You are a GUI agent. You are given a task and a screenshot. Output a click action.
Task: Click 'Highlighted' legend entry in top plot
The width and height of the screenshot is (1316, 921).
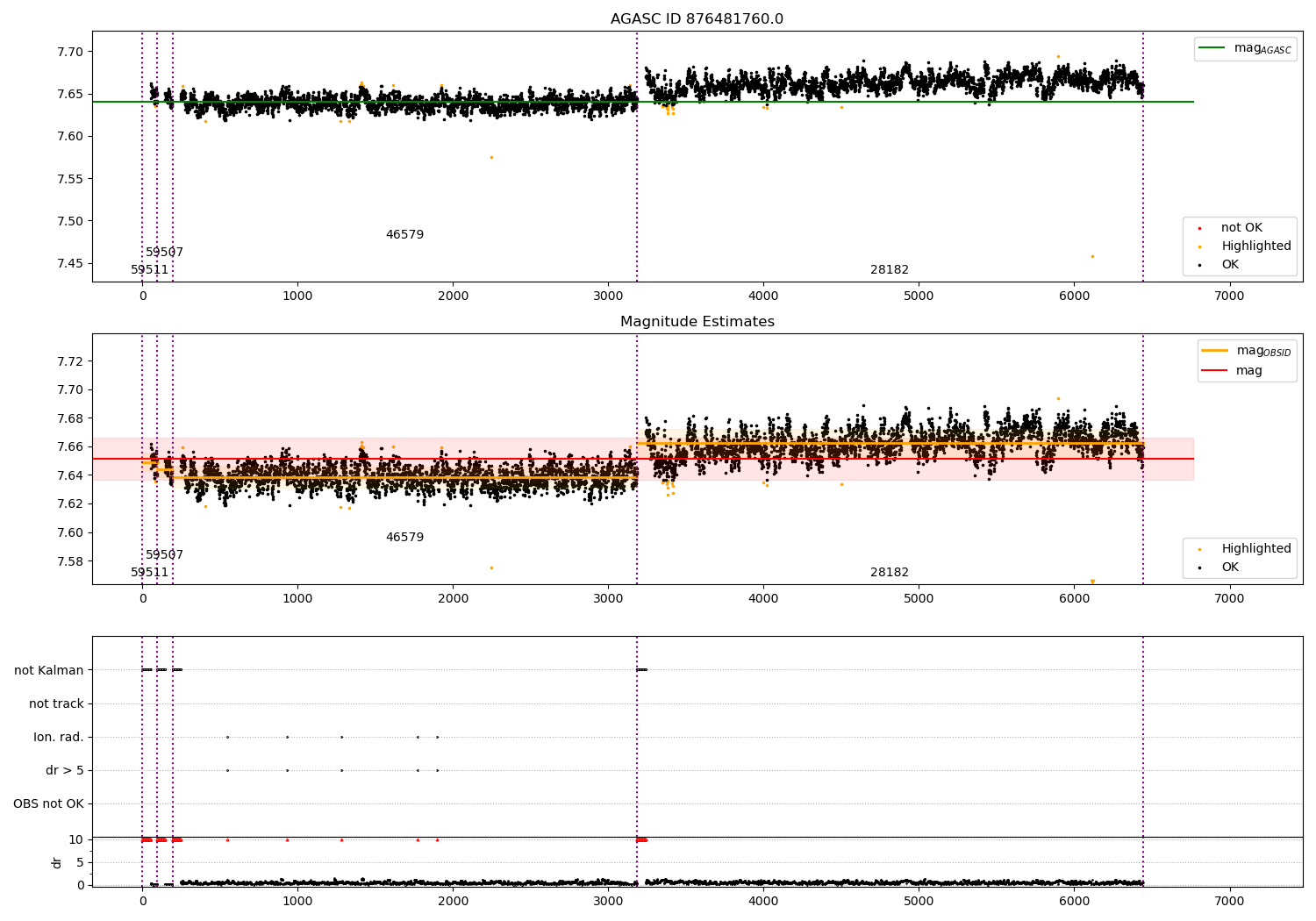1244,246
